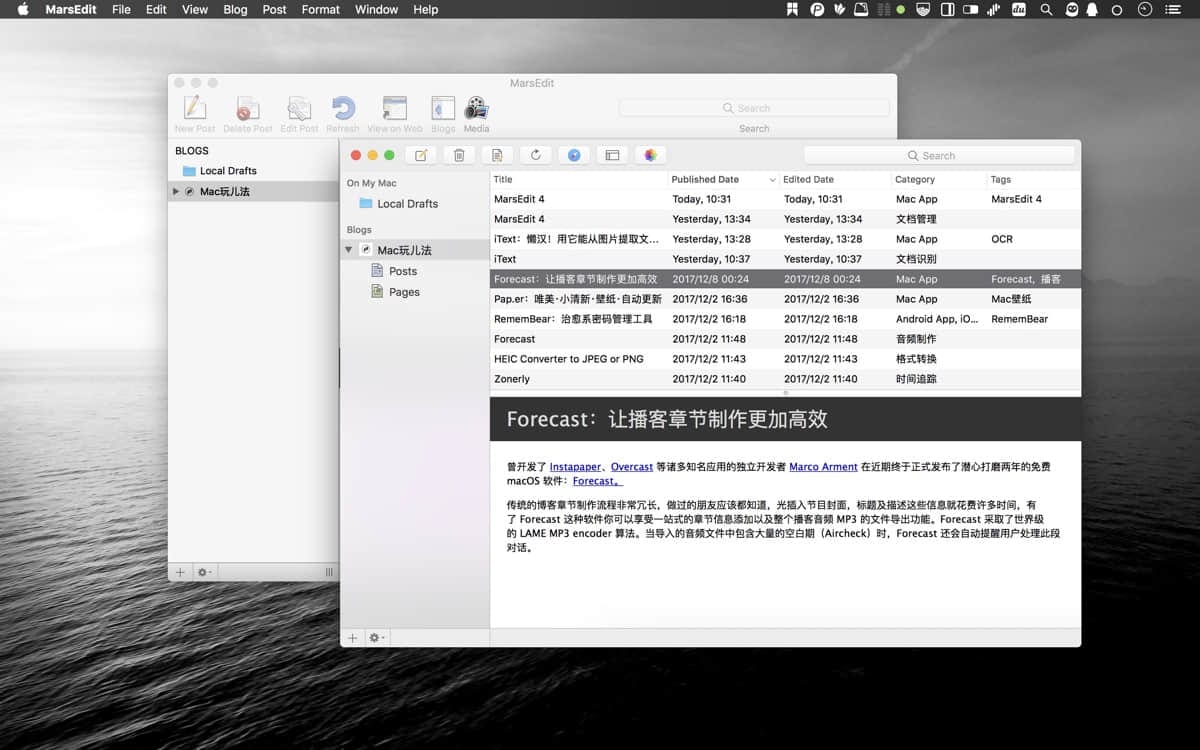
Task: Open the Format menu
Action: (320, 9)
